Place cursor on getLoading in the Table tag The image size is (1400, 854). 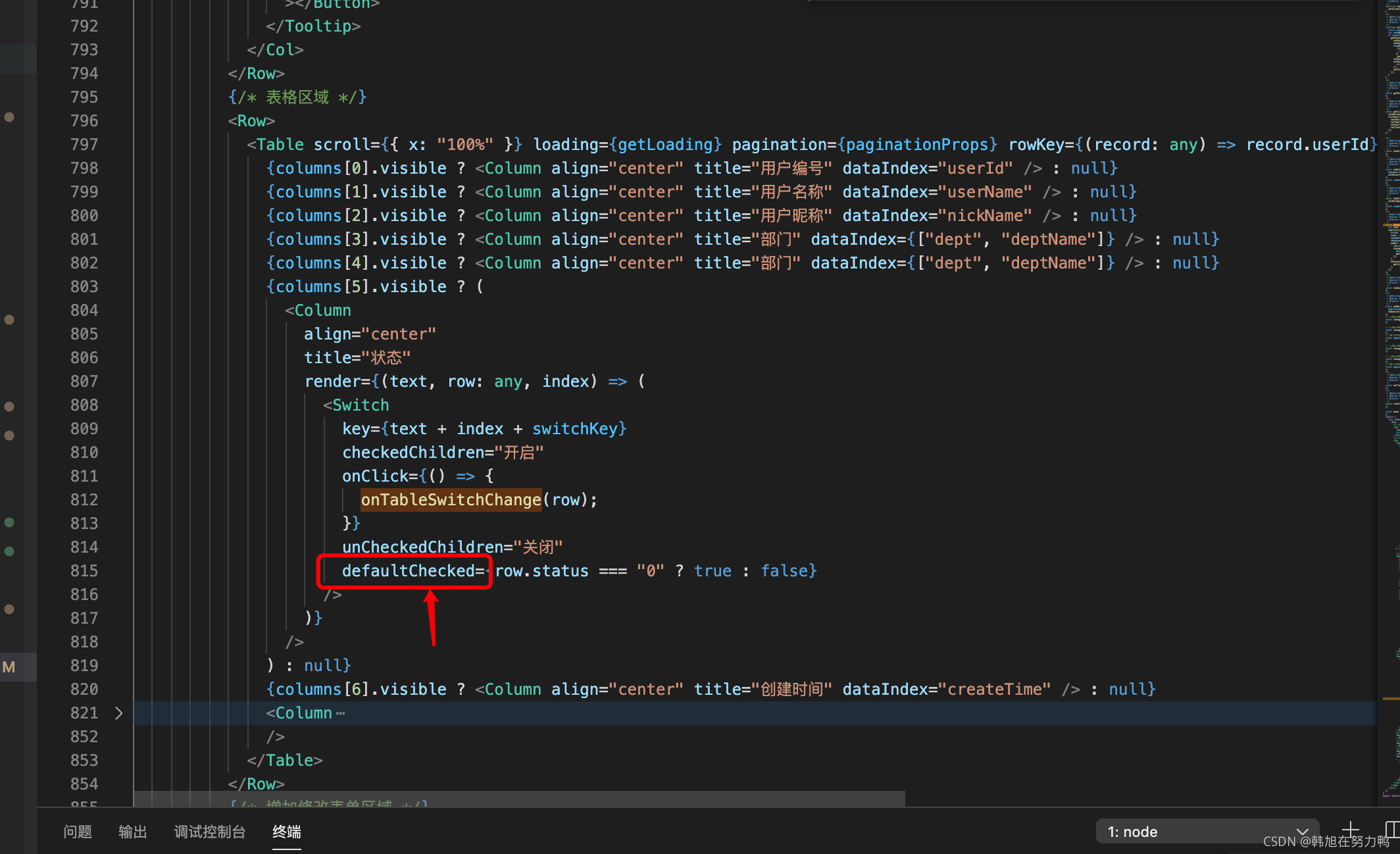click(x=665, y=145)
